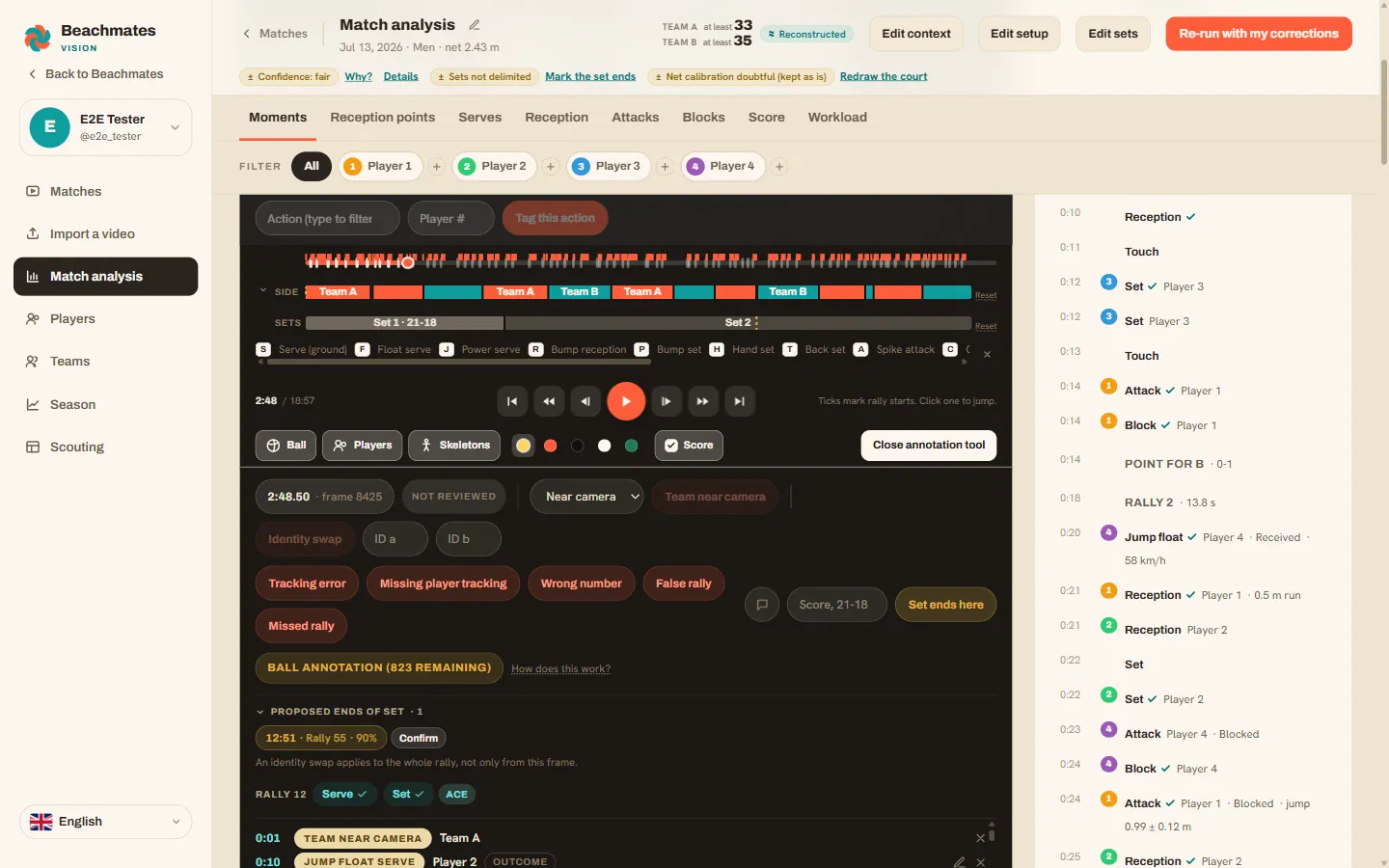Toggle the Ball overlay
The image size is (1389, 868).
(286, 446)
